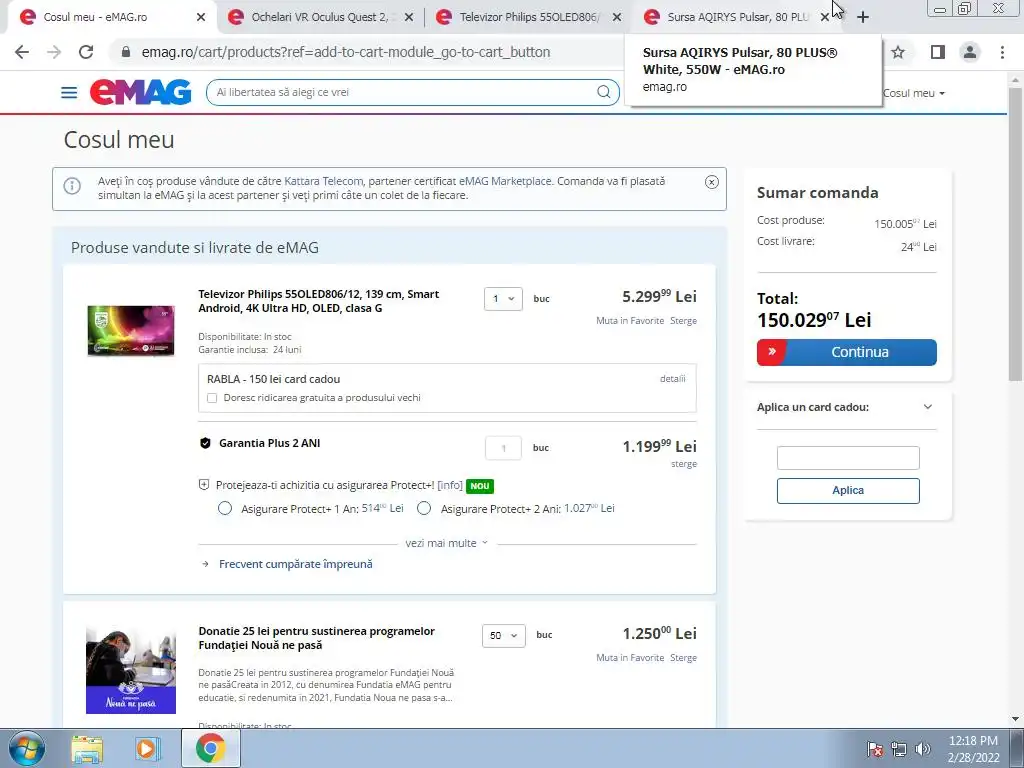The width and height of the screenshot is (1024, 768).
Task: Click the eMAG logo
Action: click(x=140, y=92)
